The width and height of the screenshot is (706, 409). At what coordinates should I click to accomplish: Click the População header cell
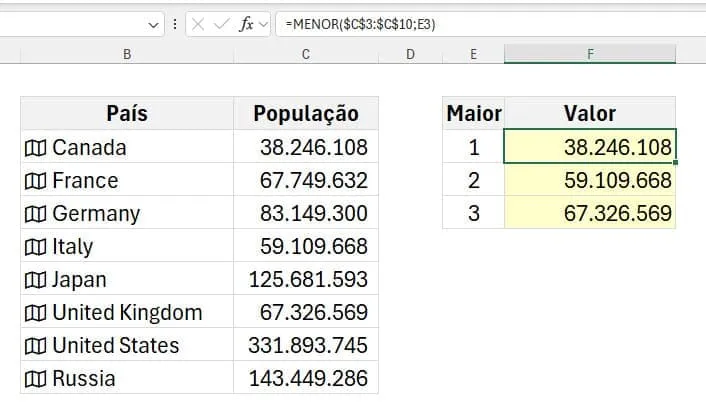[306, 114]
